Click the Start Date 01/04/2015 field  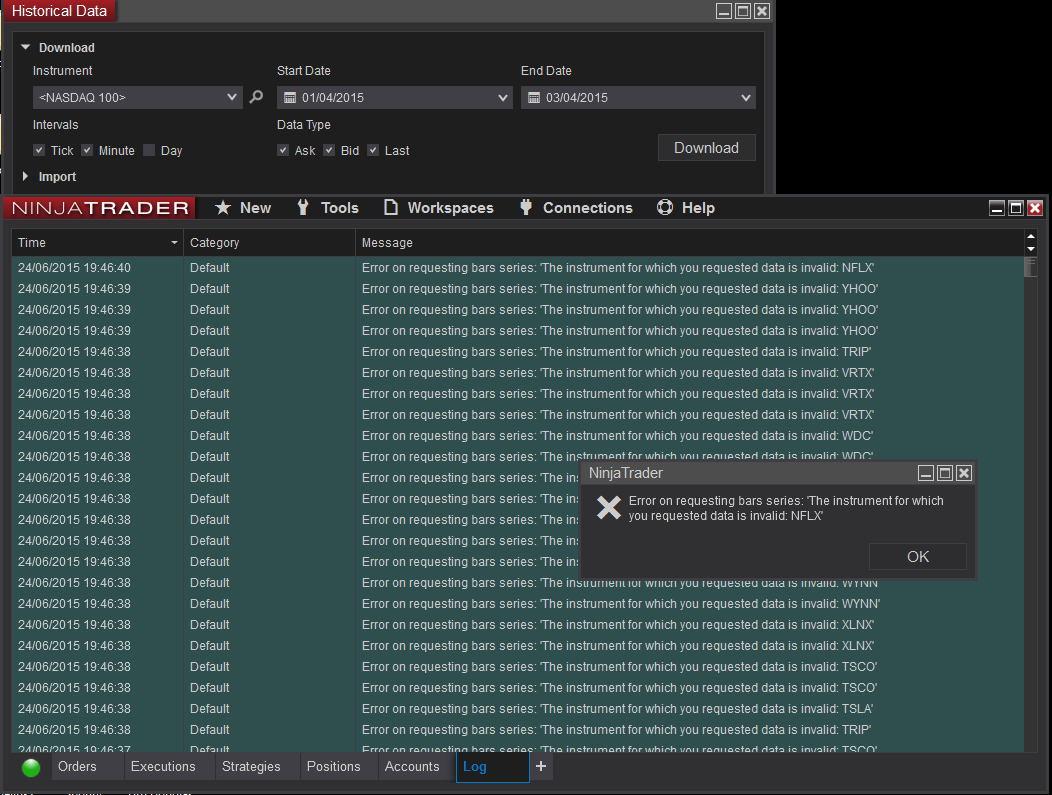click(394, 98)
